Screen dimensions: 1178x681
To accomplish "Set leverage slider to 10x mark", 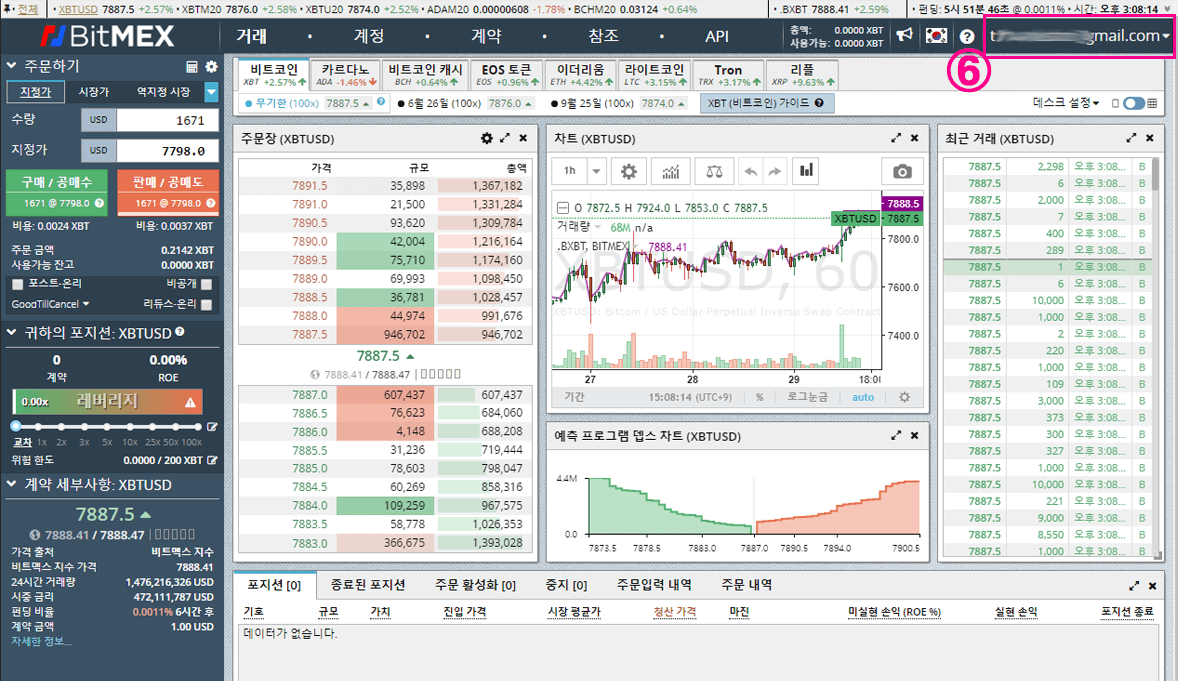I will 130,427.
